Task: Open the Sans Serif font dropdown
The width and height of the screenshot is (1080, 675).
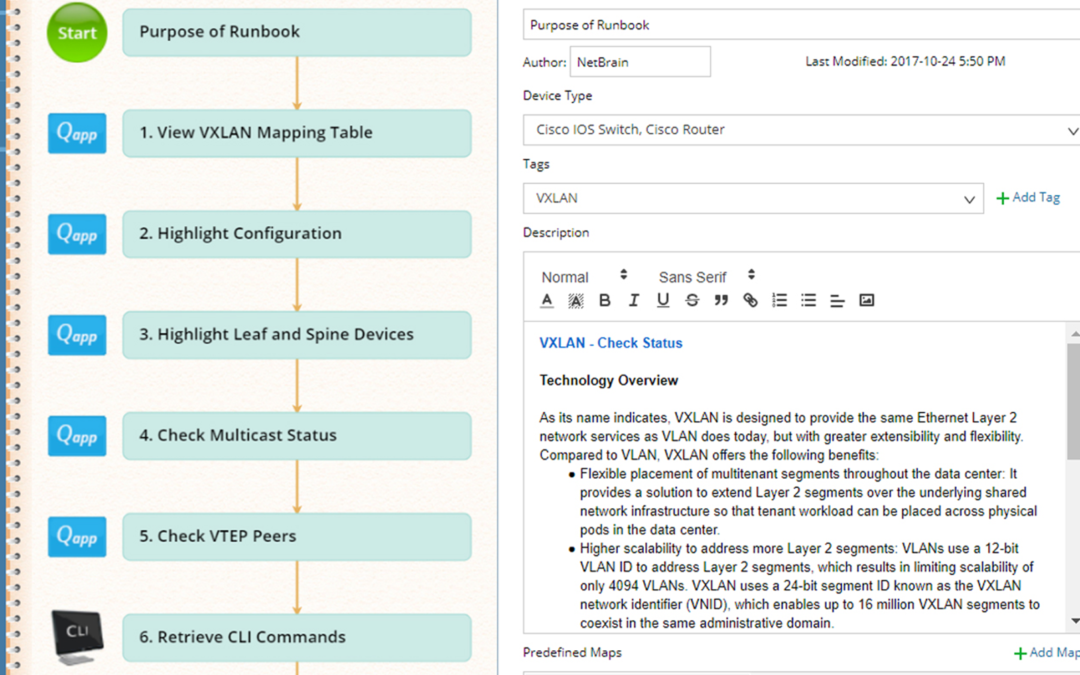Action: click(707, 277)
